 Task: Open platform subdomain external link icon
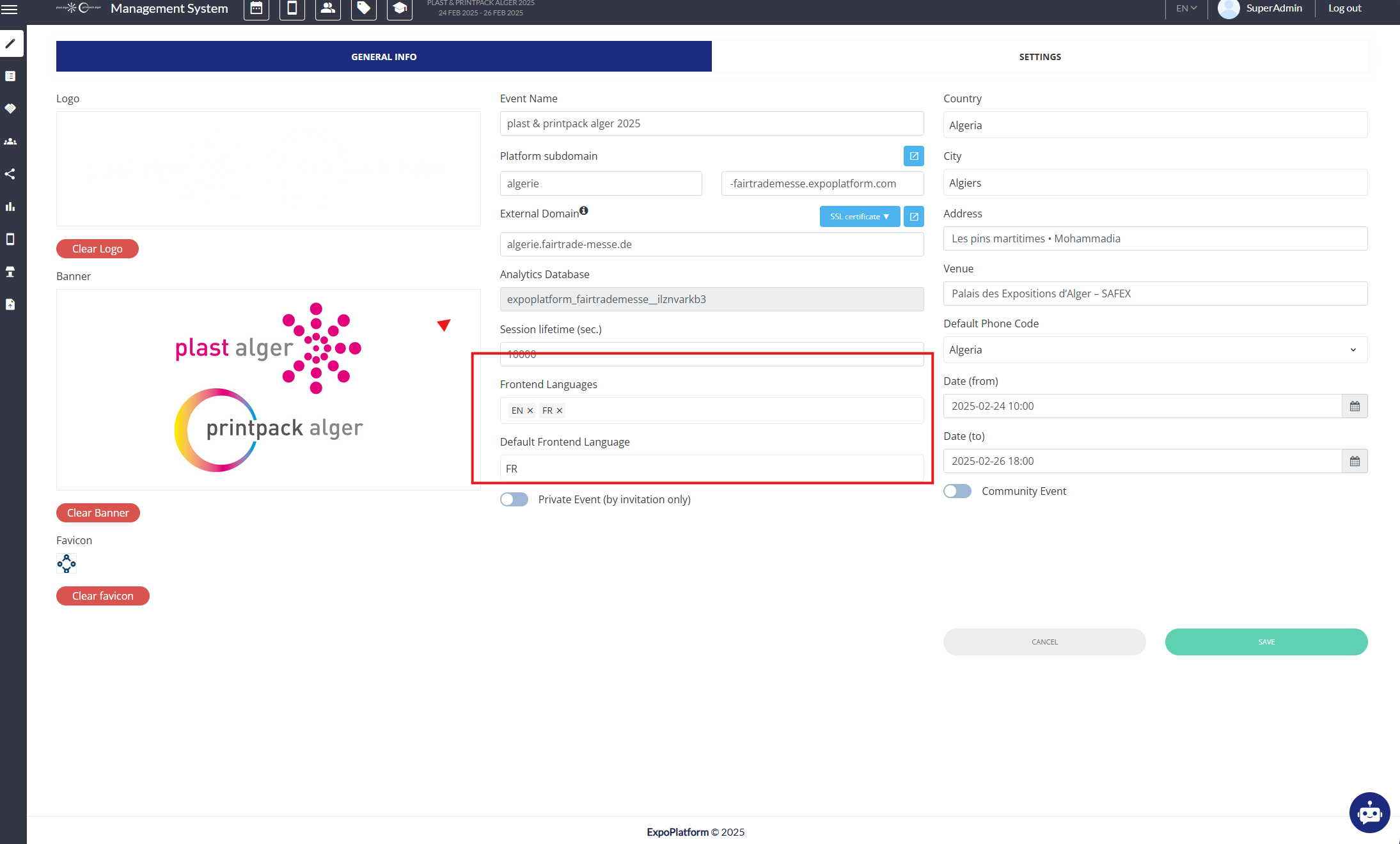tap(913, 156)
